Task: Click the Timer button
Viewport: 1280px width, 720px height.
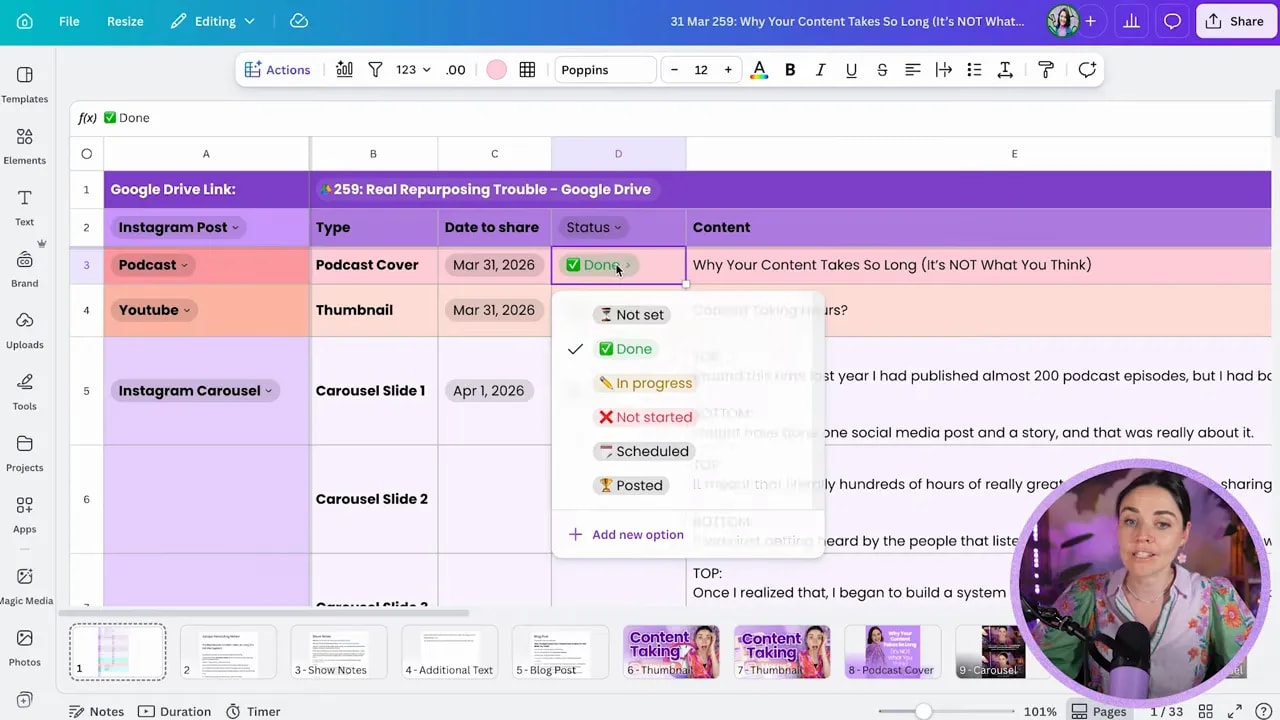Action: click(x=253, y=711)
